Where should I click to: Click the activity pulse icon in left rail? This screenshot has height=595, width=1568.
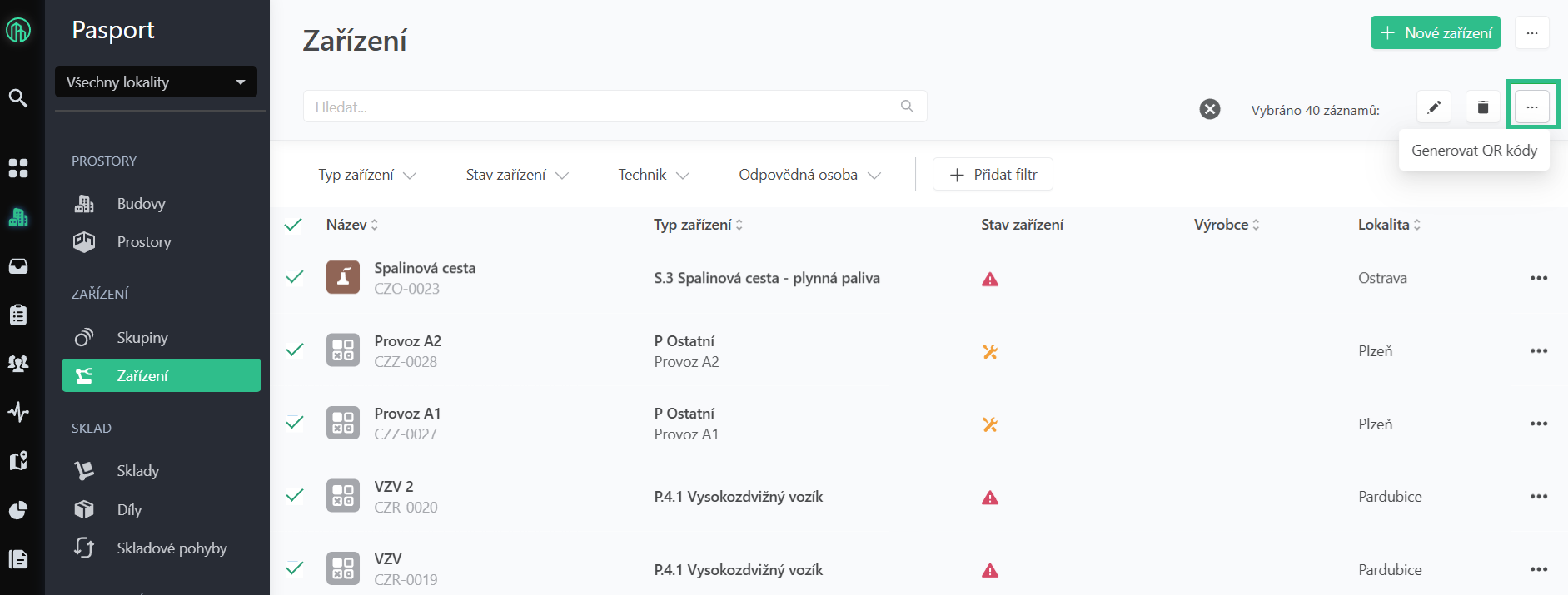tap(18, 412)
